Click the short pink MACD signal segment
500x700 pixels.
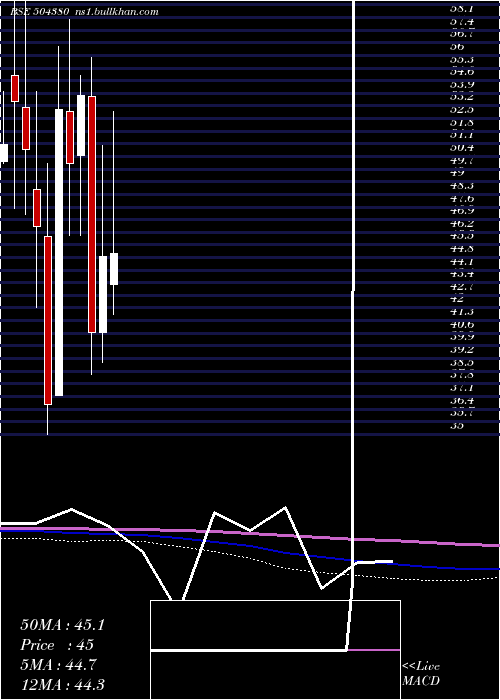(x=374, y=650)
